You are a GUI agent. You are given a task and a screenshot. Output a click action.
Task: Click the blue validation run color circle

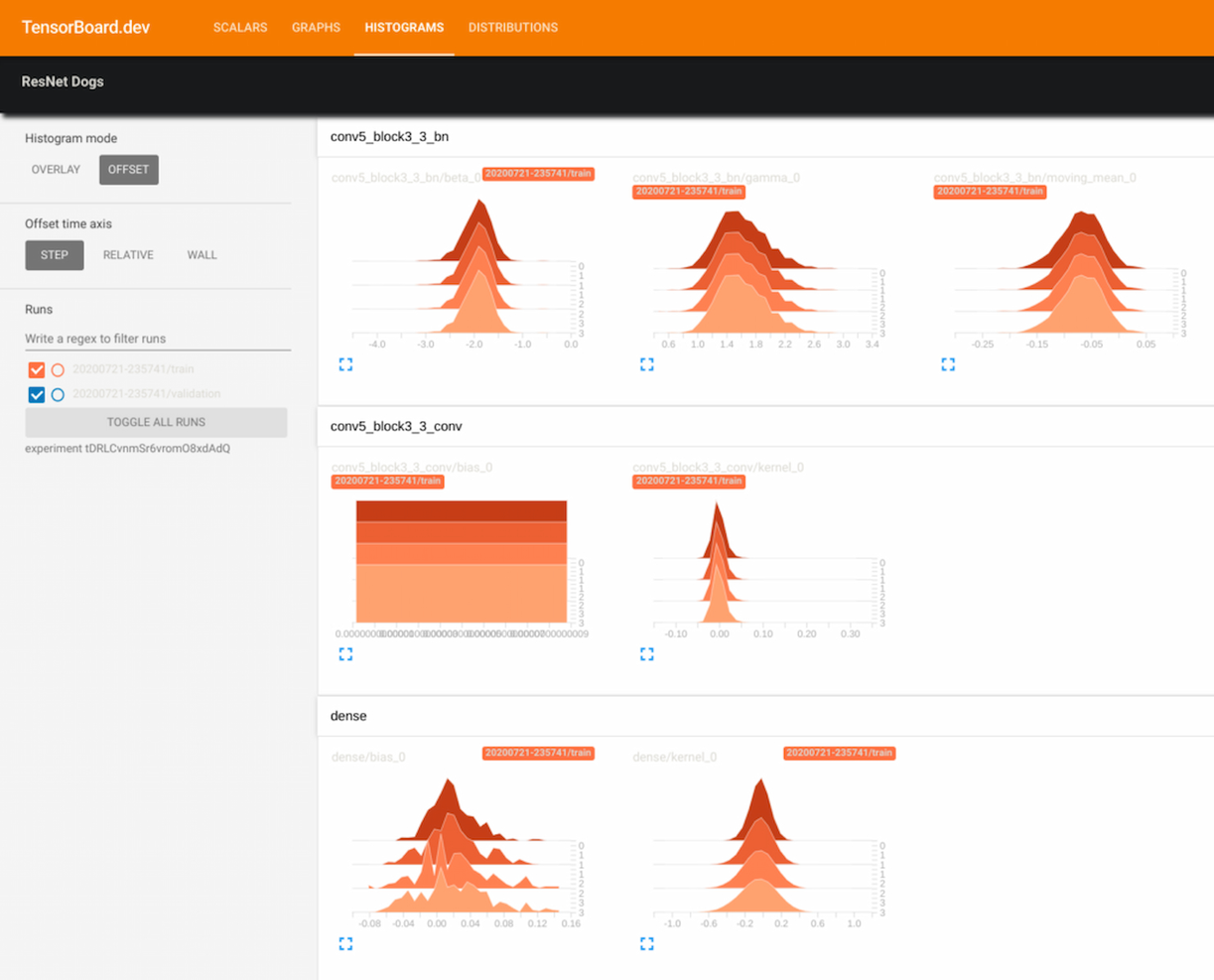pyautogui.click(x=57, y=394)
